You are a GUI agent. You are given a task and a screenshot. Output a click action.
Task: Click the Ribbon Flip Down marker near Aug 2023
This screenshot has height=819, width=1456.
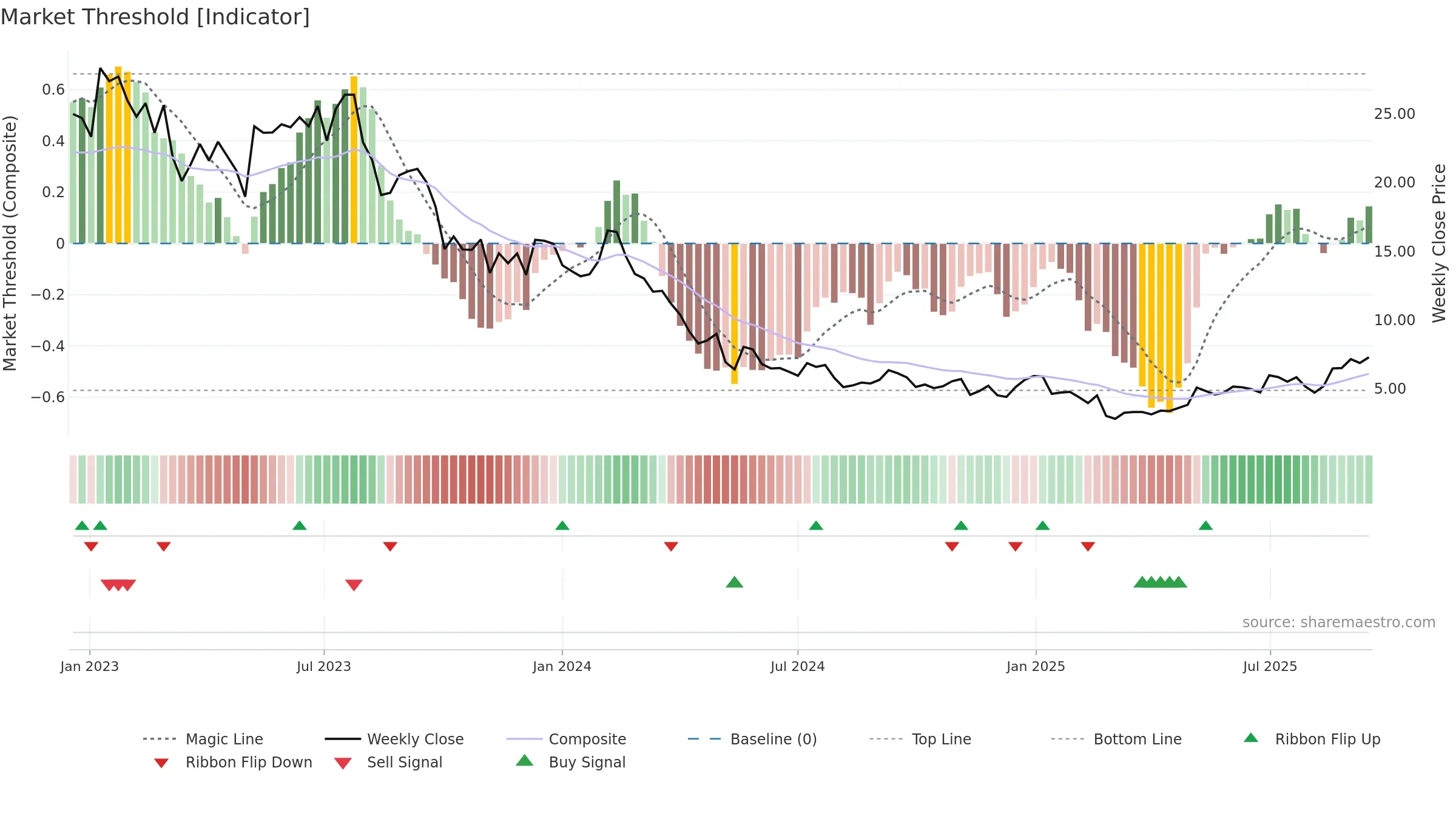click(x=390, y=547)
